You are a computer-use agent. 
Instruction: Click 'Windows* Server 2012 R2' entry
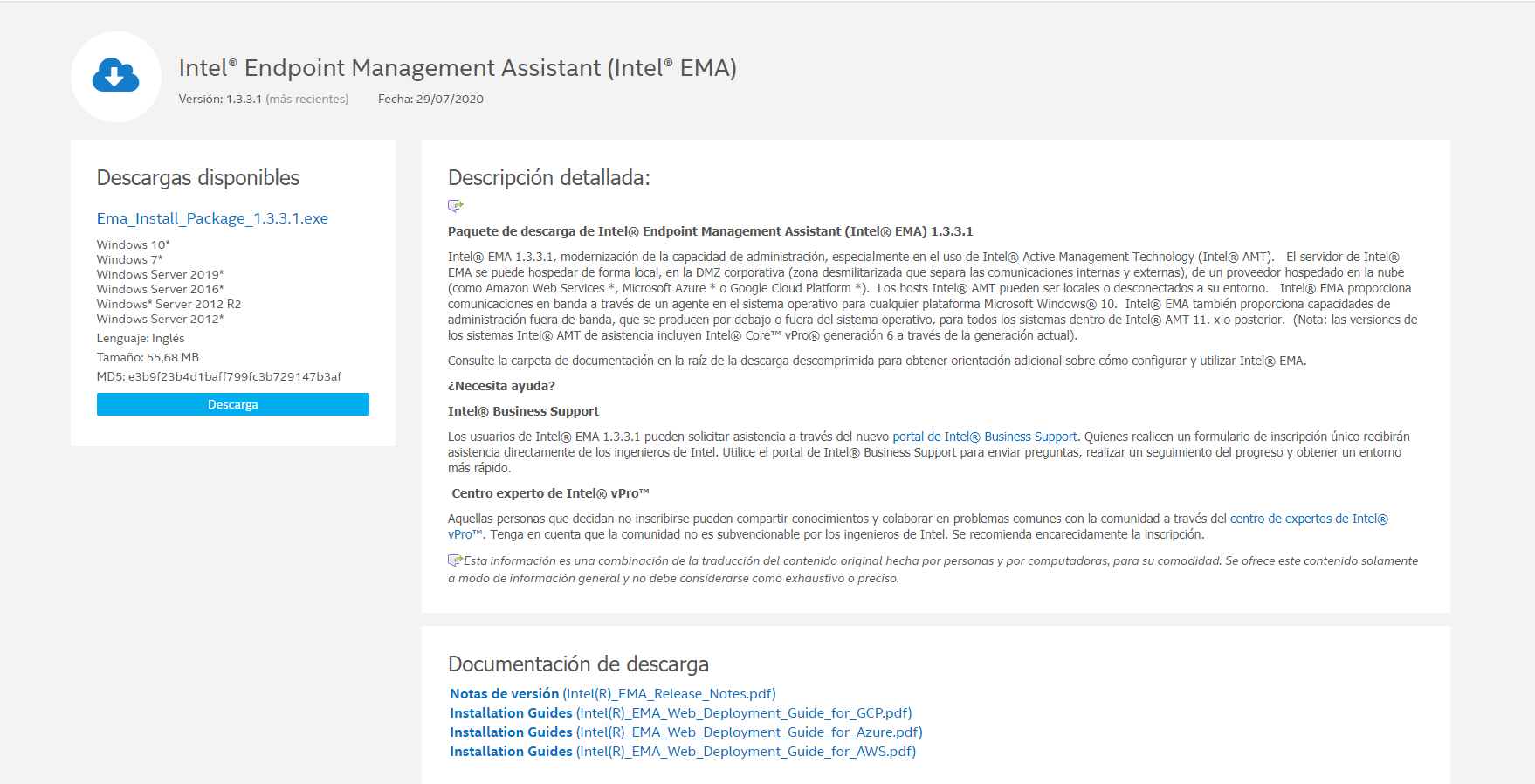[169, 305]
